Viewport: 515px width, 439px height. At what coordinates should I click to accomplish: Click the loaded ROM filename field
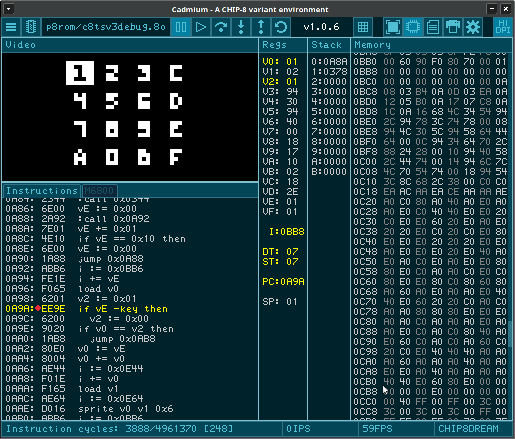tap(106, 27)
